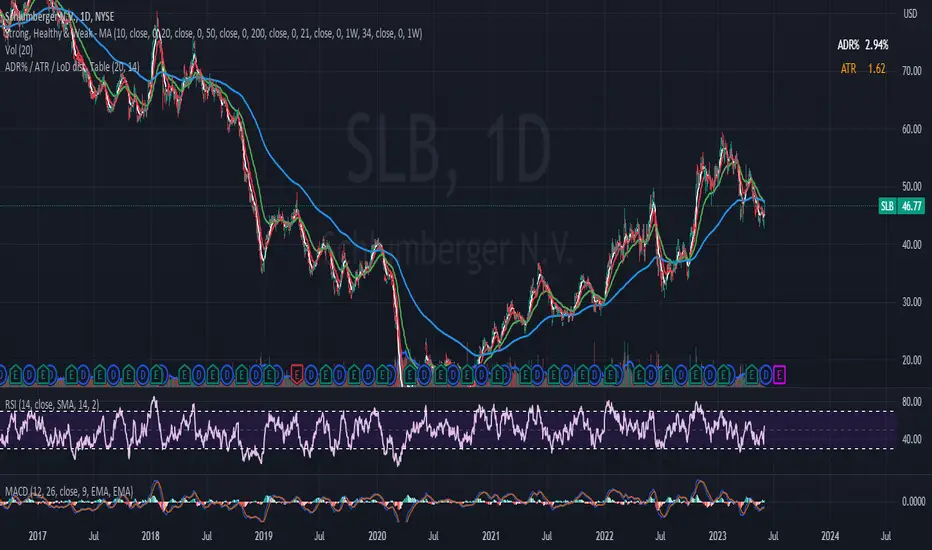This screenshot has width=932, height=550.
Task: Click the magenta upcoming earnings E icon
Action: pyautogui.click(x=780, y=375)
